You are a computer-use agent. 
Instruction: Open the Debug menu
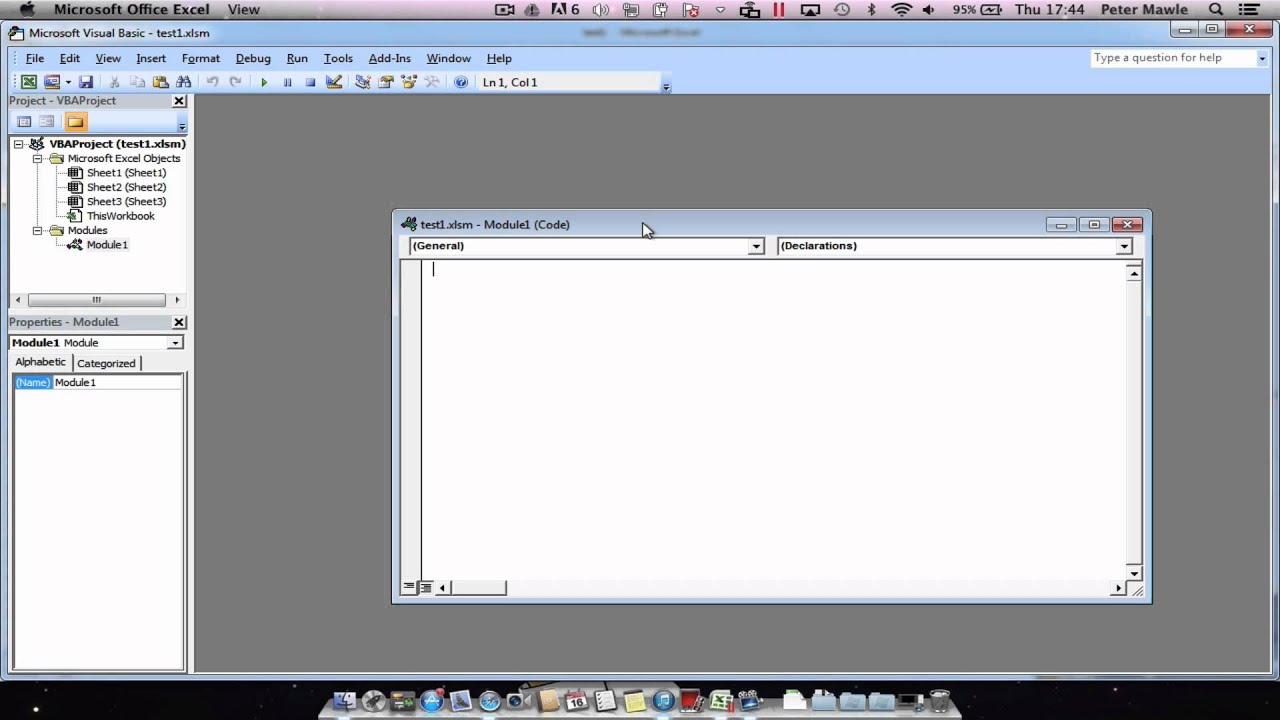tap(253, 58)
